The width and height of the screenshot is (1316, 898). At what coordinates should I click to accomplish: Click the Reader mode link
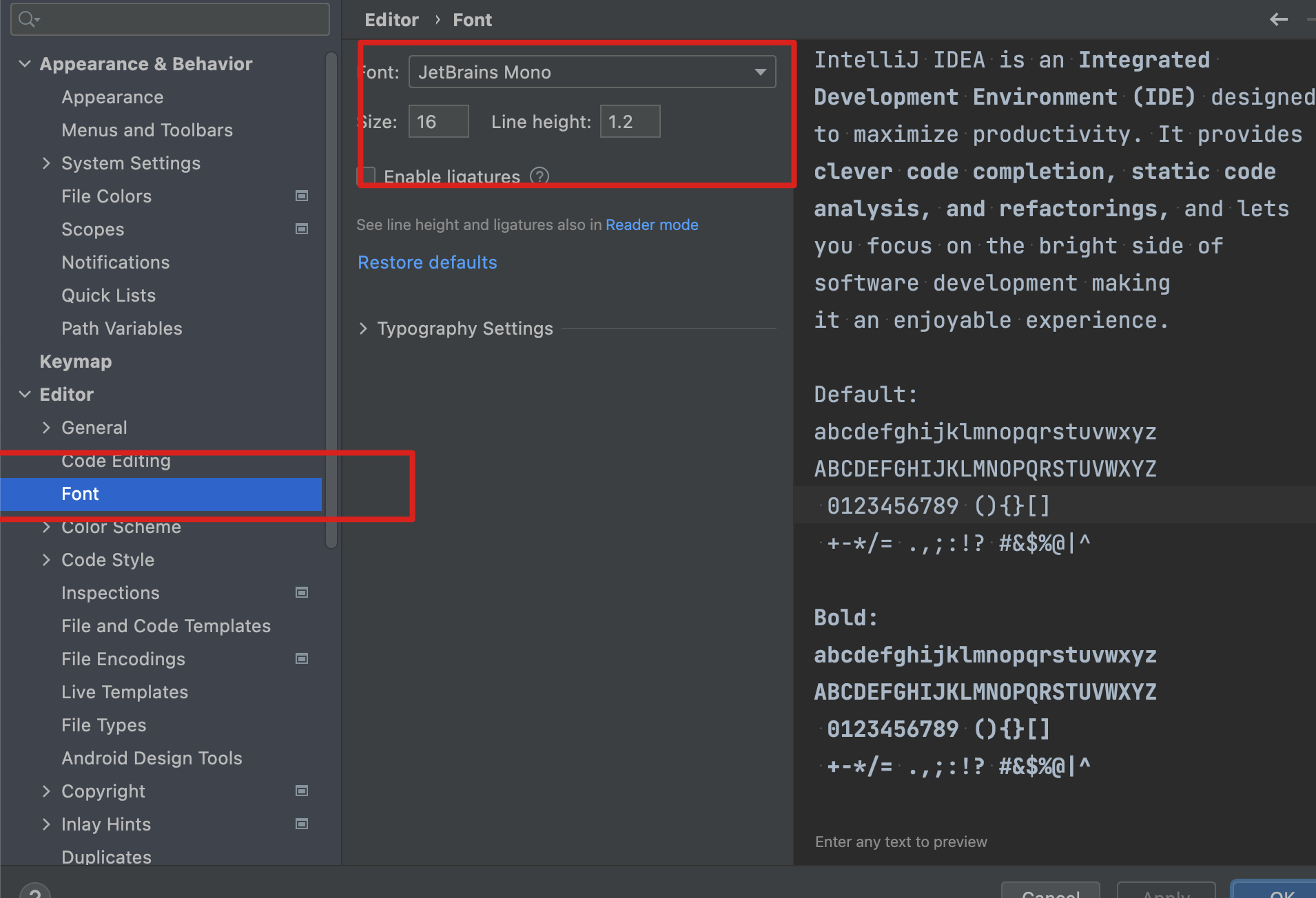tap(652, 224)
